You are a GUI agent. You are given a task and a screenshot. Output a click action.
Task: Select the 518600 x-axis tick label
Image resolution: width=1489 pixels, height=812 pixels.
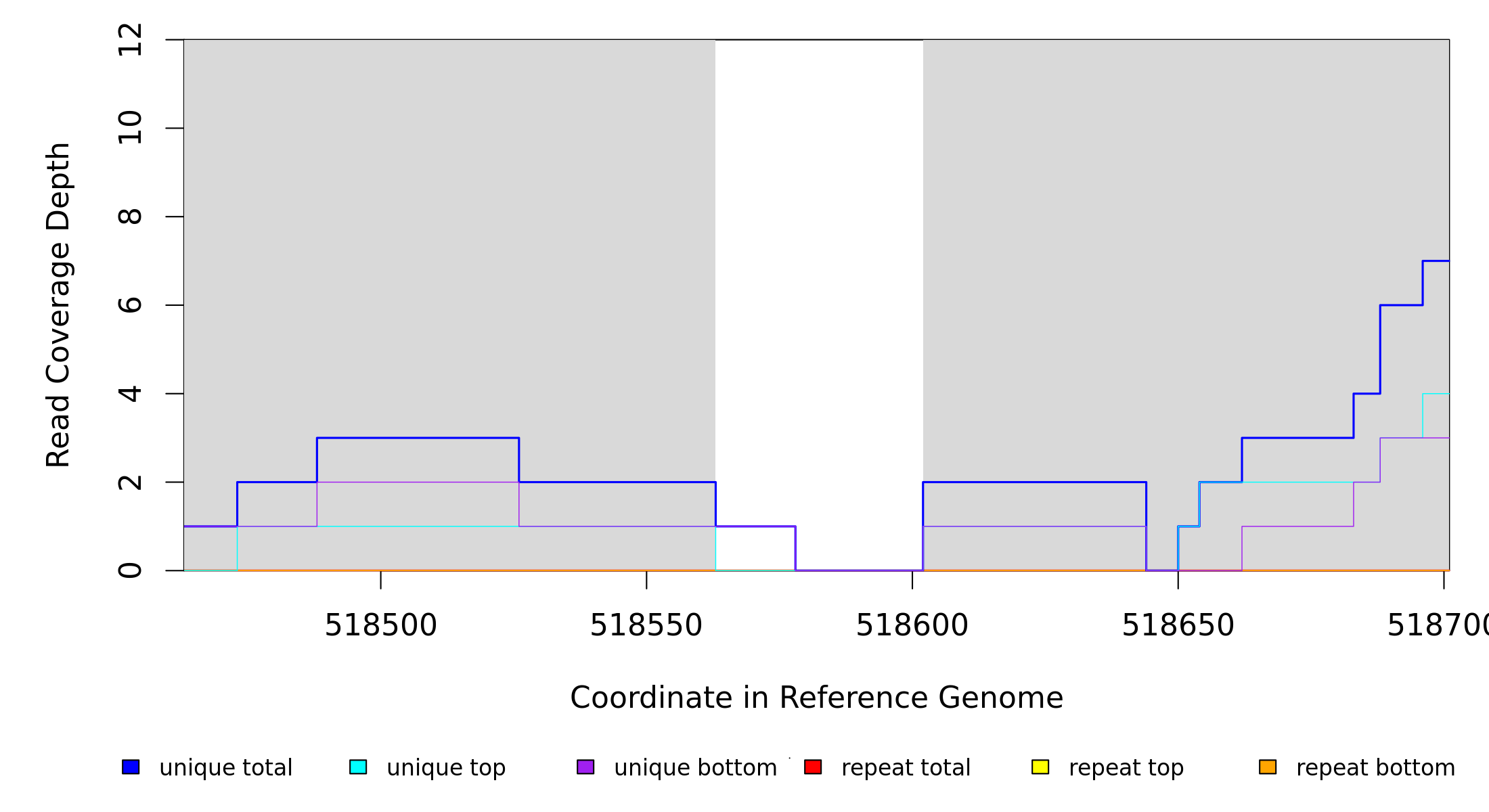pyautogui.click(x=912, y=625)
